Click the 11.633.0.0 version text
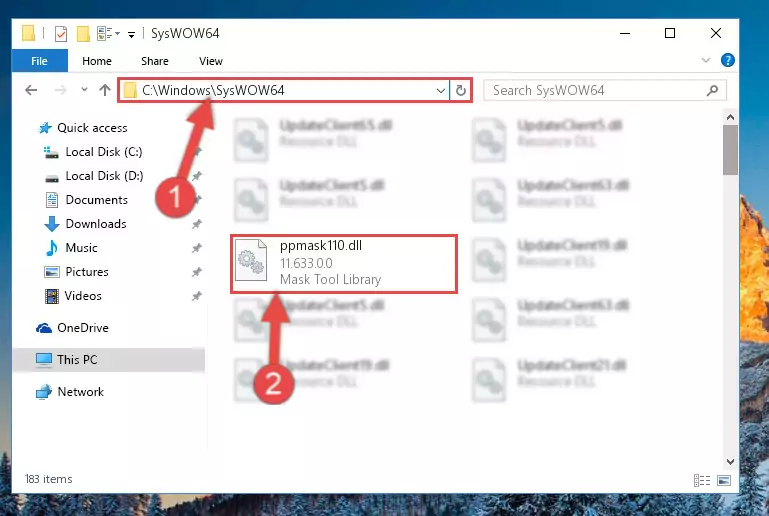Screen dimensions: 769x516 (x=306, y=263)
